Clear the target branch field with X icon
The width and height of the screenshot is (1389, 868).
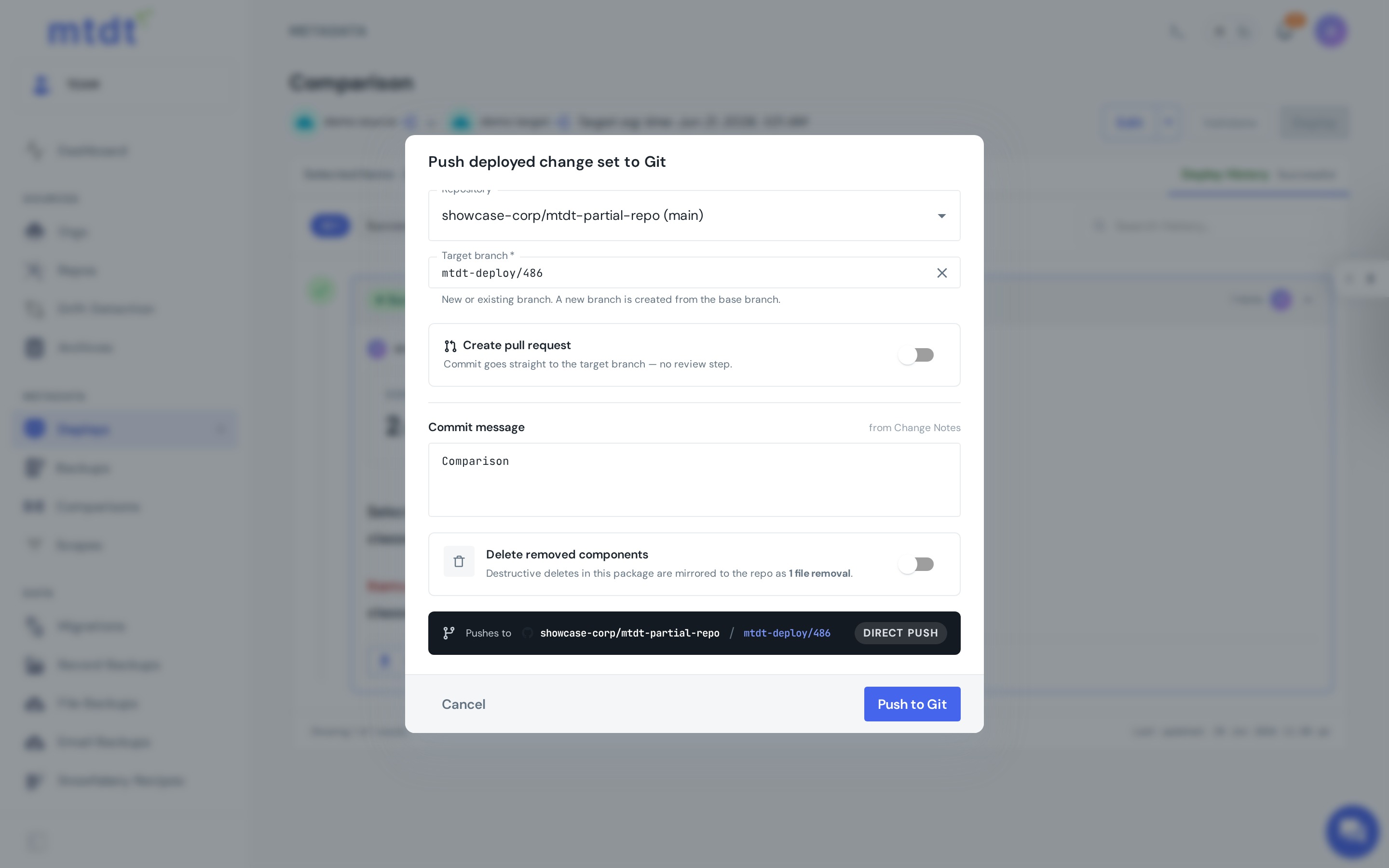click(942, 272)
